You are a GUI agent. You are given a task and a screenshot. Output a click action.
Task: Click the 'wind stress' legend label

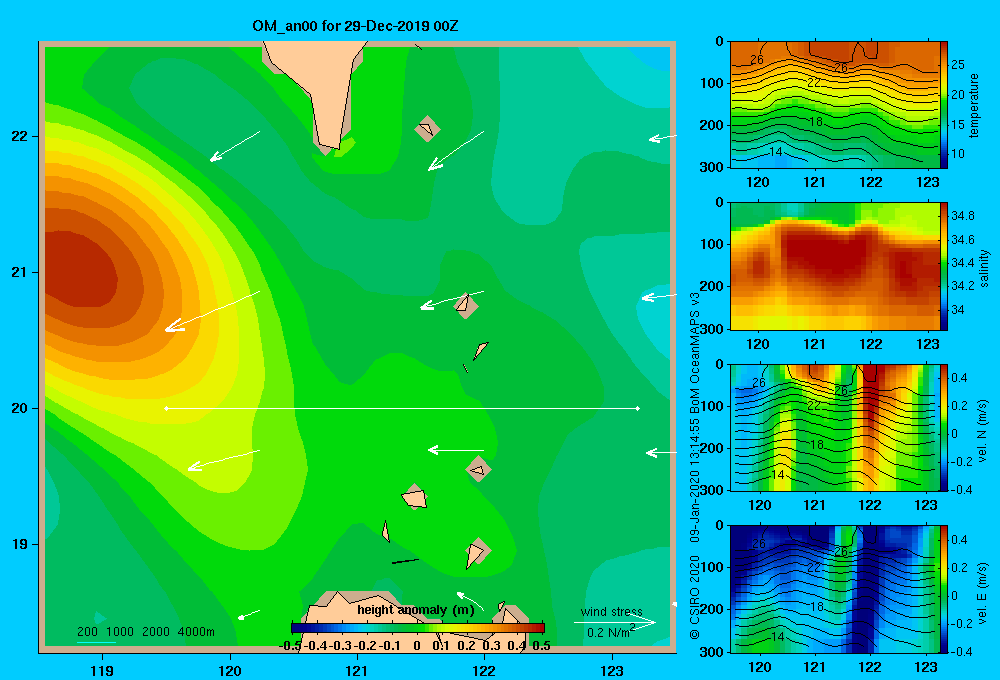(612, 611)
